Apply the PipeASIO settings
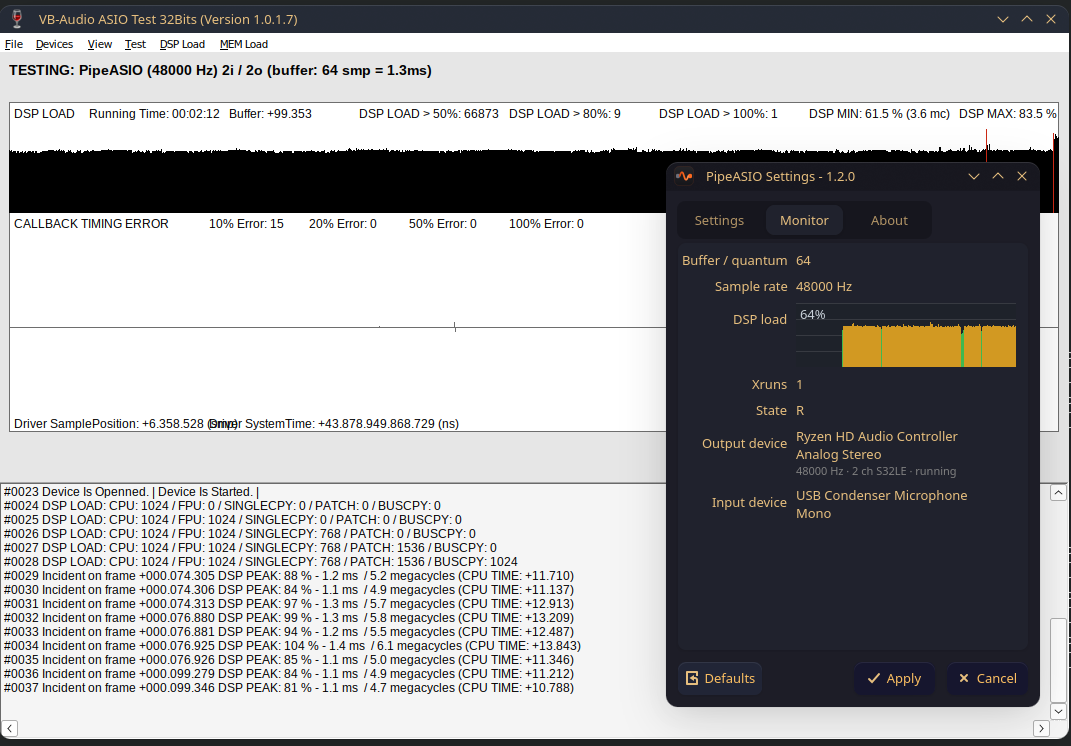Image resolution: width=1071 pixels, height=746 pixels. click(x=893, y=678)
